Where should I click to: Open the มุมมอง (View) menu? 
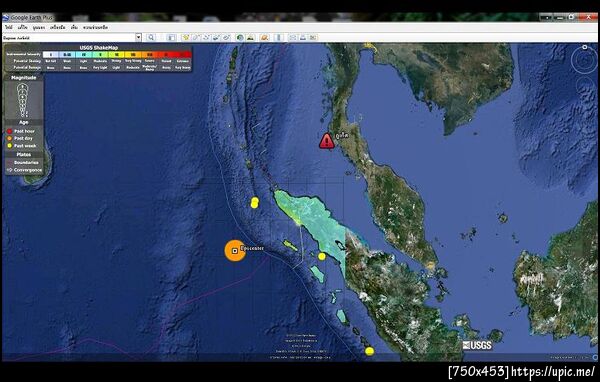pos(39,28)
